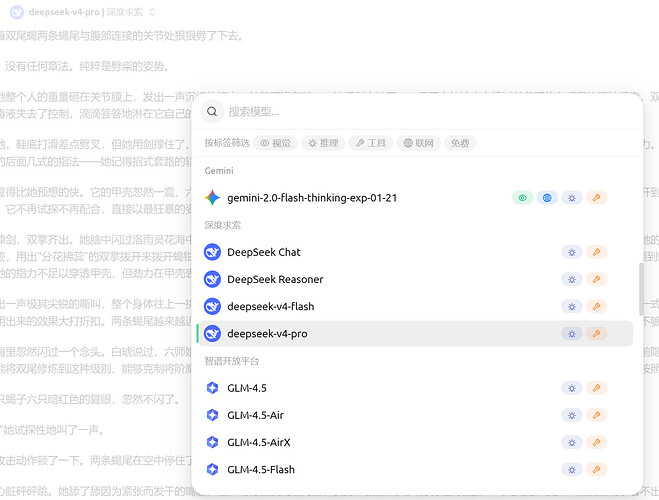Click reasoning badge on GLM-4.5-Air row
The height and width of the screenshot is (500, 659).
tap(572, 415)
